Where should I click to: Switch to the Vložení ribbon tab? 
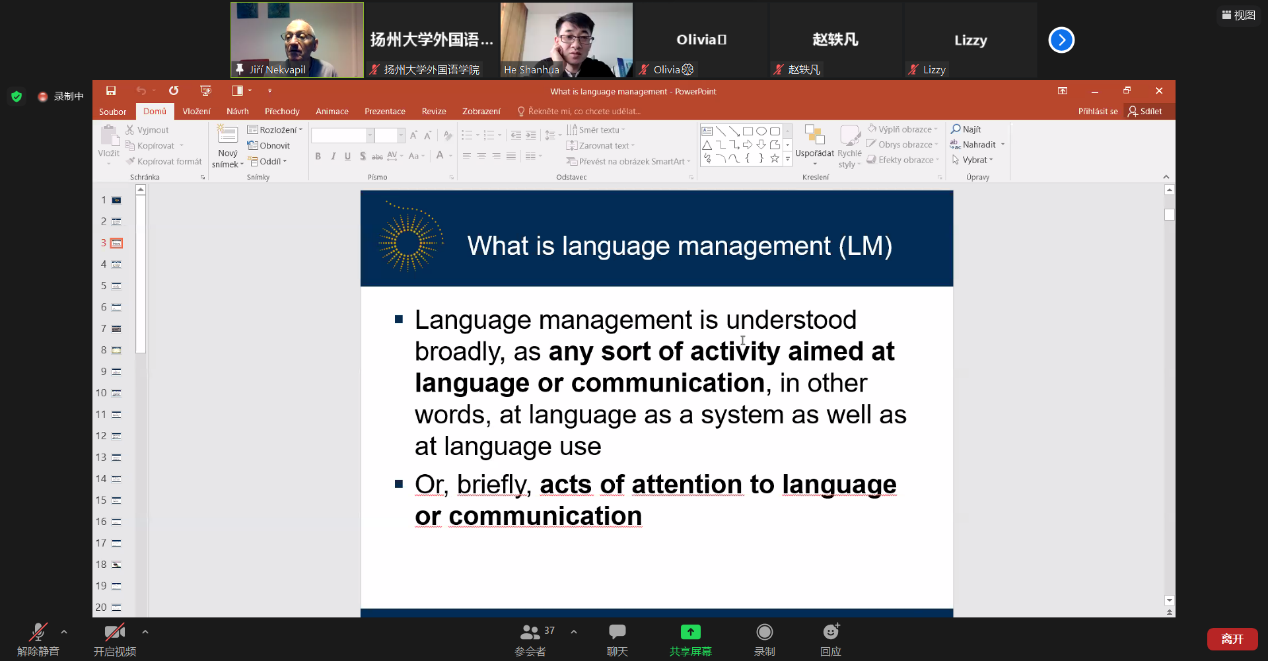pyautogui.click(x=196, y=111)
